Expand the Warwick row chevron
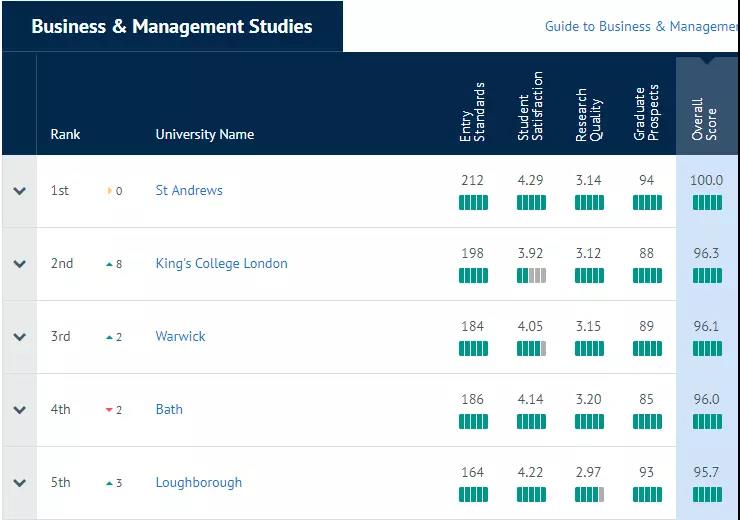 19,337
